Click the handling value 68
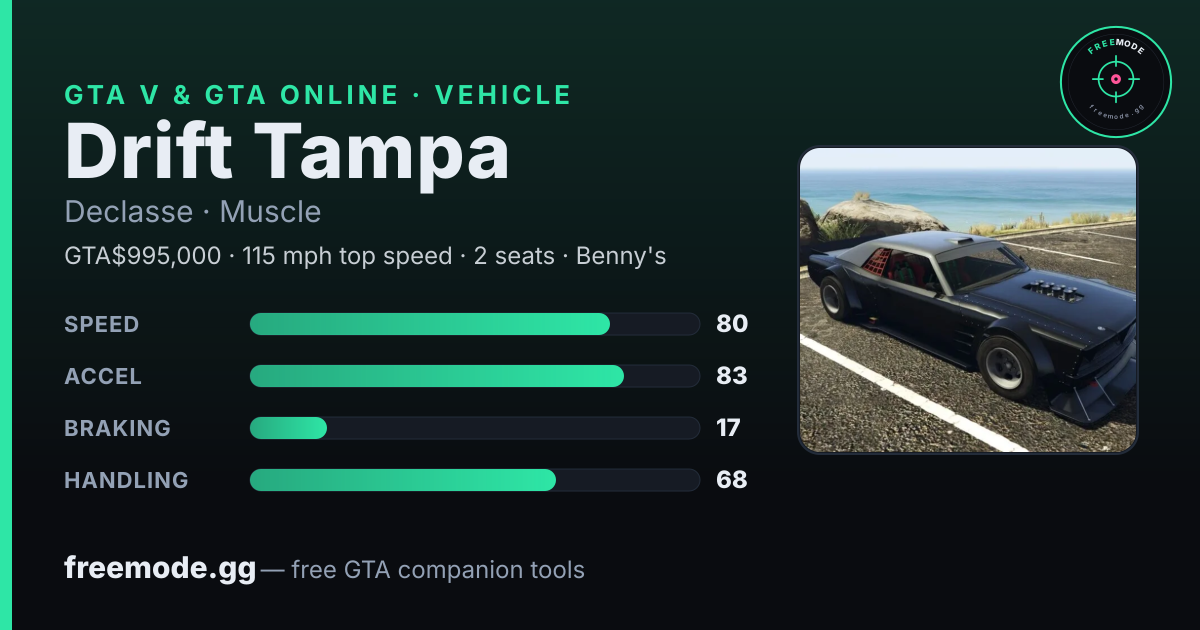1200x630 pixels. [x=732, y=480]
